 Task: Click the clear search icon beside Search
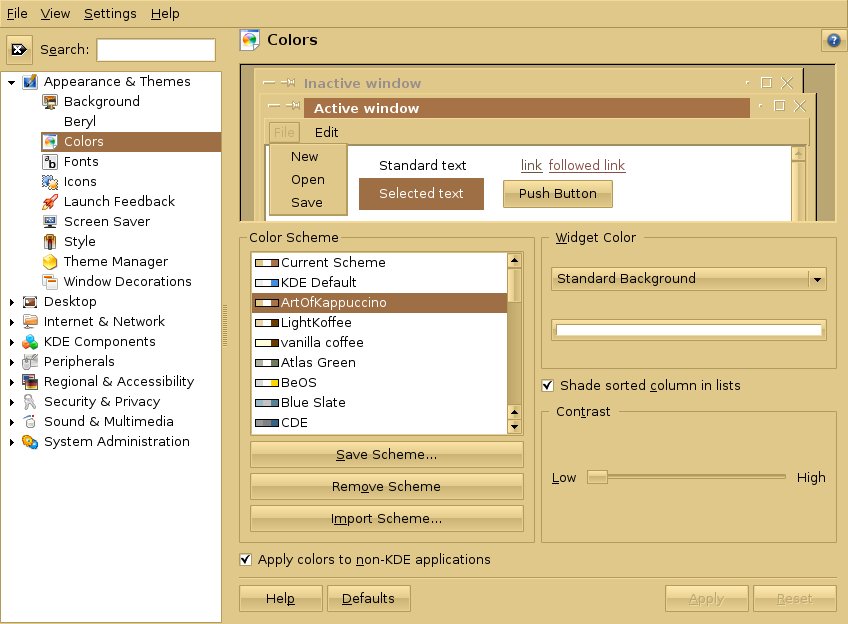(19, 50)
